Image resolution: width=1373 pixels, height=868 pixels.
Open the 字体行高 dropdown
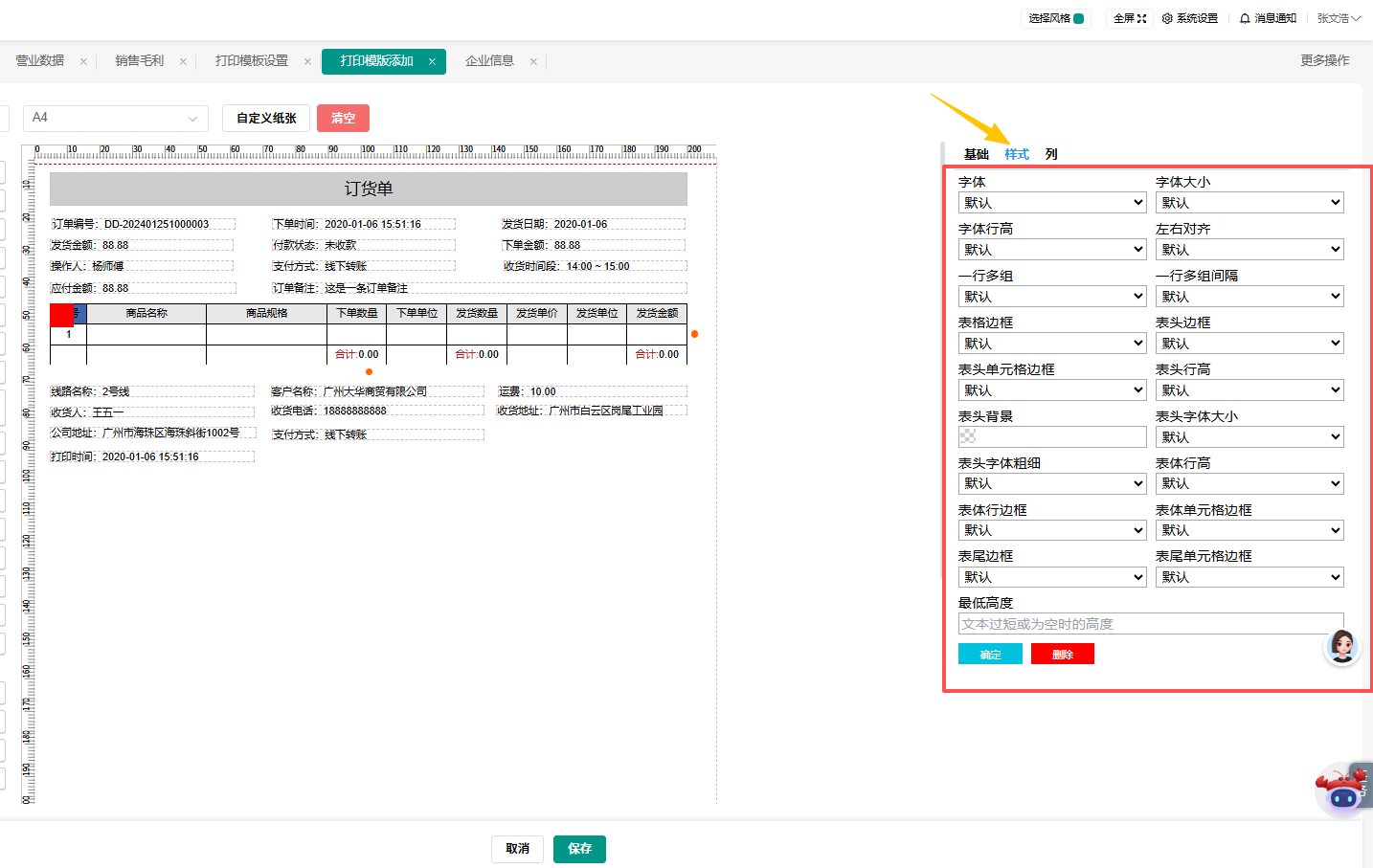1052,250
